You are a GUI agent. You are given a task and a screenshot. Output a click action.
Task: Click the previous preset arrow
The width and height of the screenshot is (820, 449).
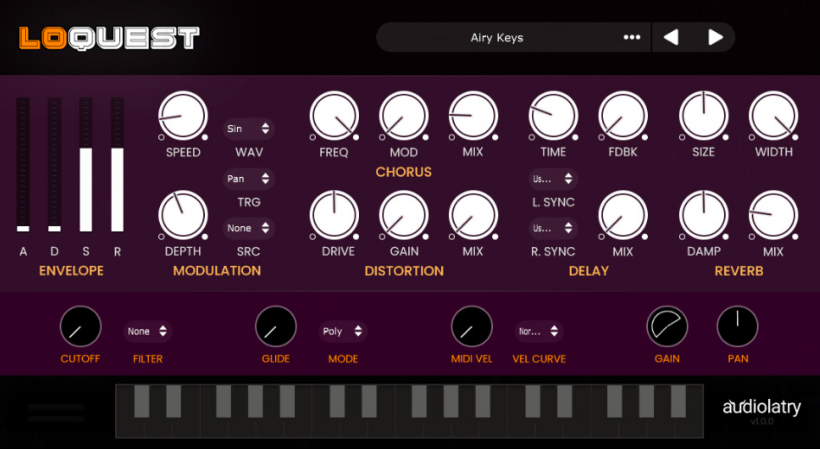[x=671, y=38]
